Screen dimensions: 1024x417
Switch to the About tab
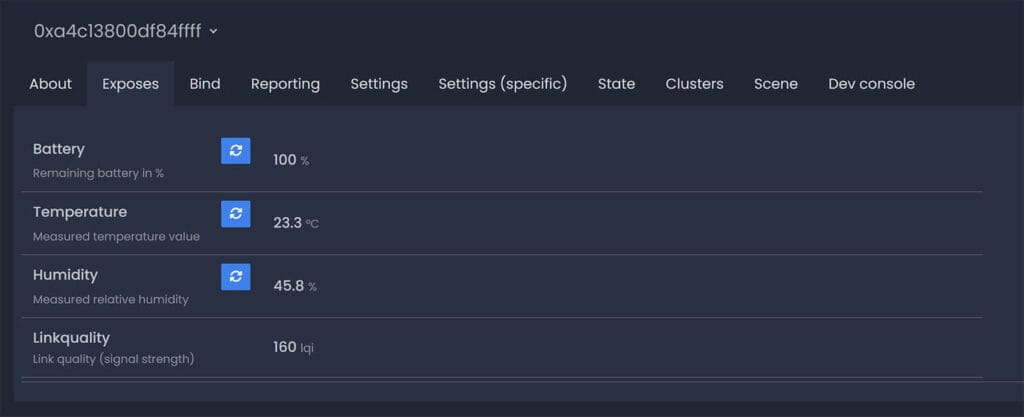coord(50,84)
